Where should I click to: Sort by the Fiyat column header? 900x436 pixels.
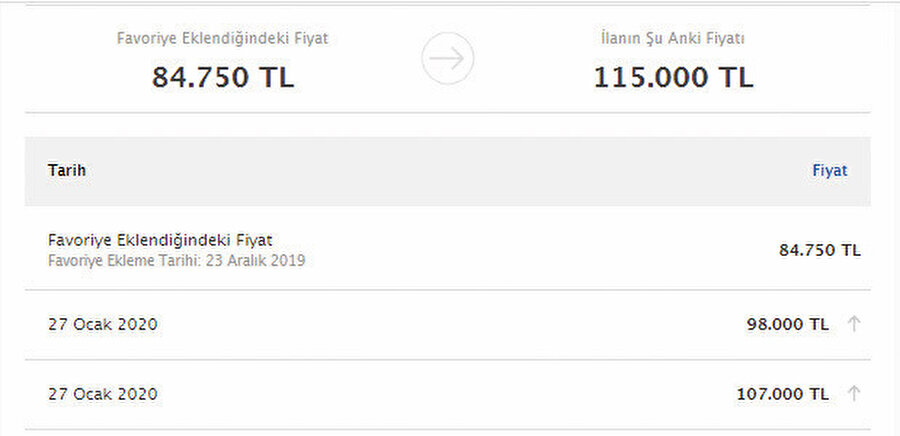pyautogui.click(x=830, y=170)
